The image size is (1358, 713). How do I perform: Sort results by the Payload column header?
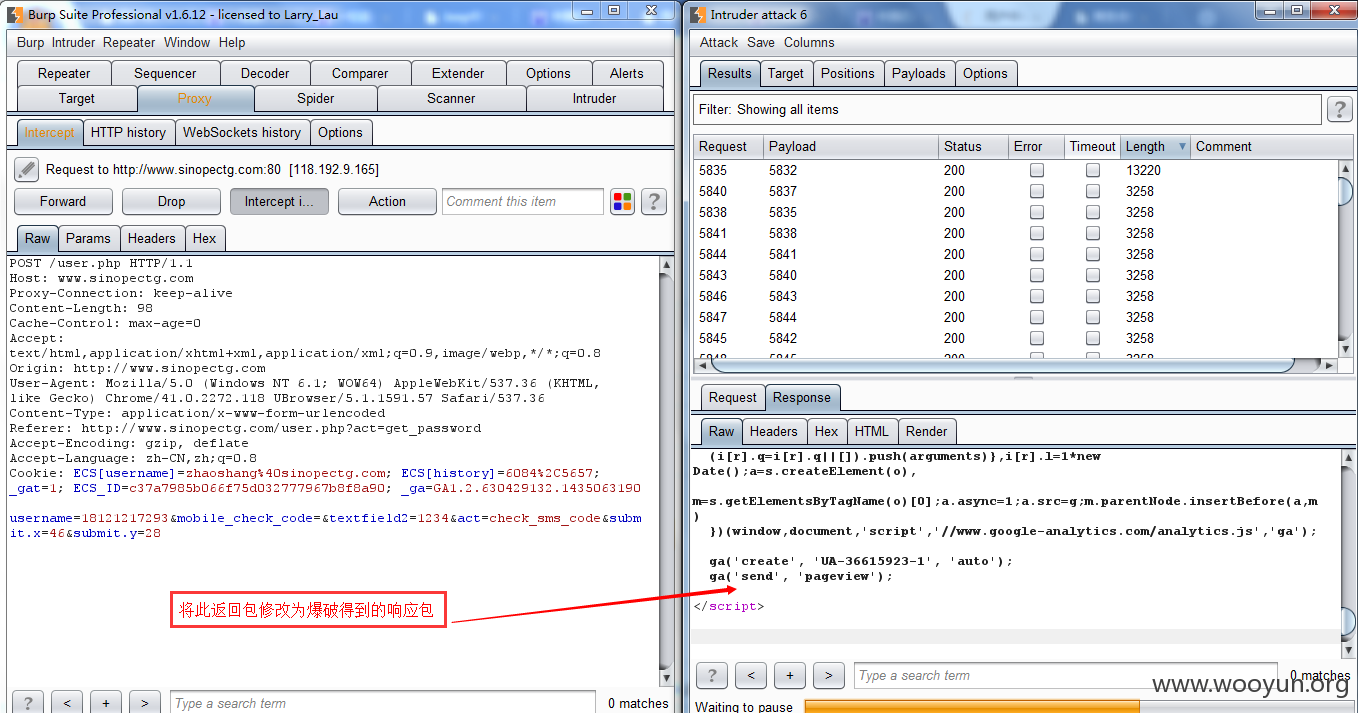point(850,147)
